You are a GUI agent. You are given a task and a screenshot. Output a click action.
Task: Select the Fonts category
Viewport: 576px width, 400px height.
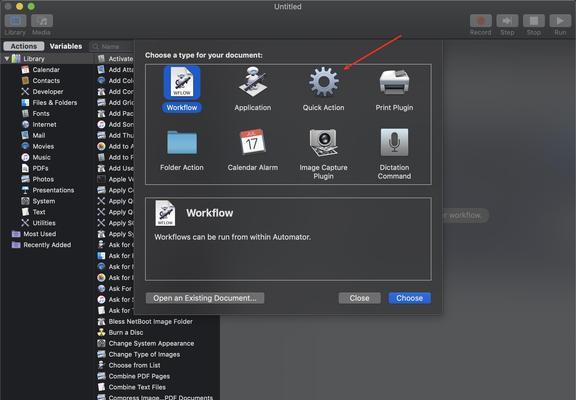pyautogui.click(x=41, y=113)
